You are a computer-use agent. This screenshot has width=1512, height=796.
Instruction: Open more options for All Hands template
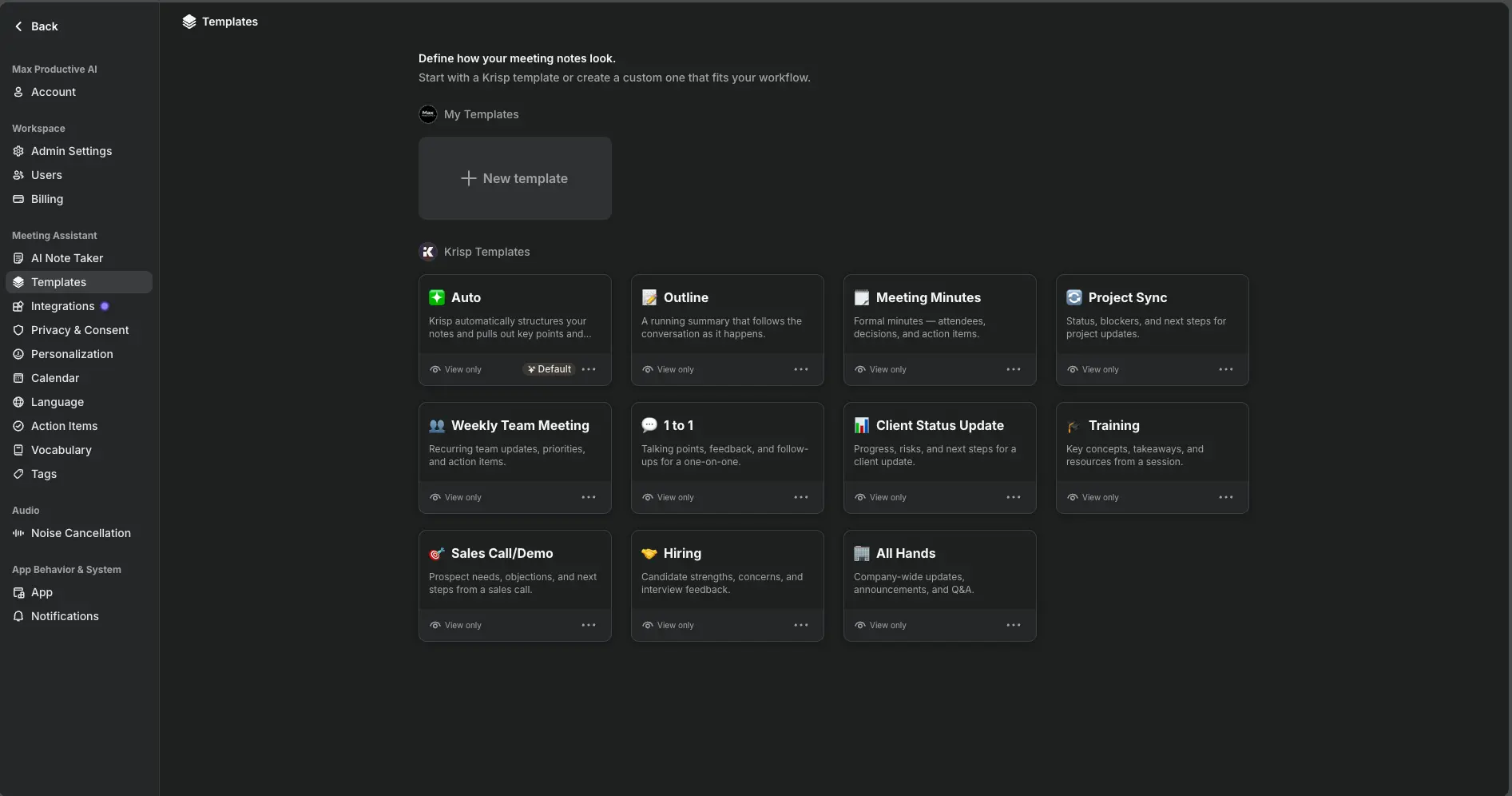coord(1014,625)
